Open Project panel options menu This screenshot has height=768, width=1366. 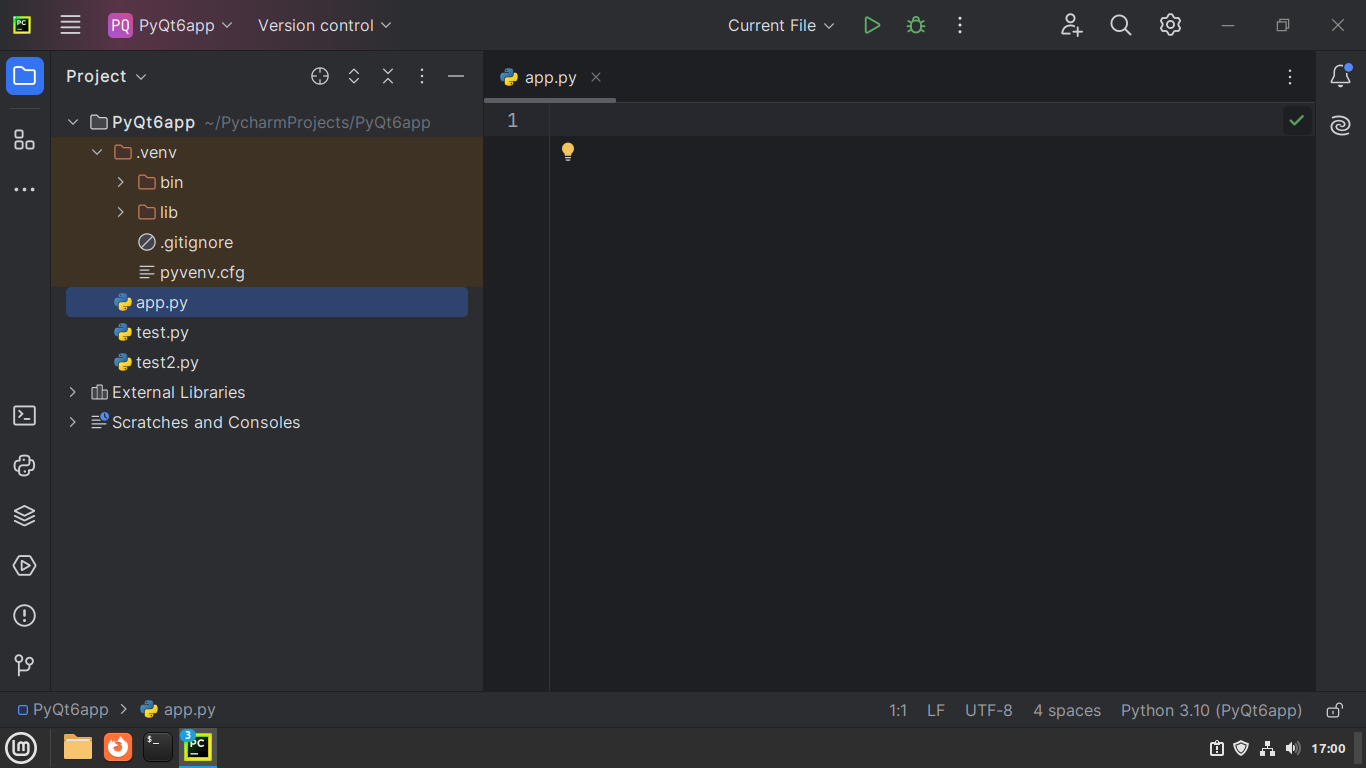[x=422, y=76]
